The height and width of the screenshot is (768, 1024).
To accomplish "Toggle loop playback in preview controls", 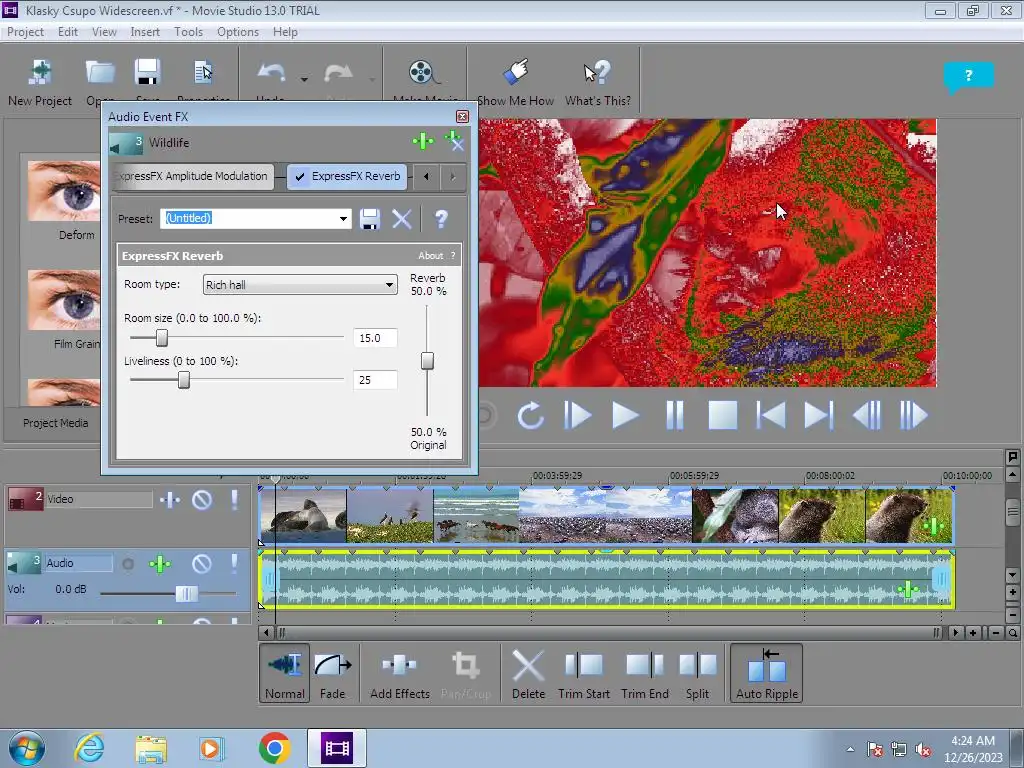I will (530, 415).
